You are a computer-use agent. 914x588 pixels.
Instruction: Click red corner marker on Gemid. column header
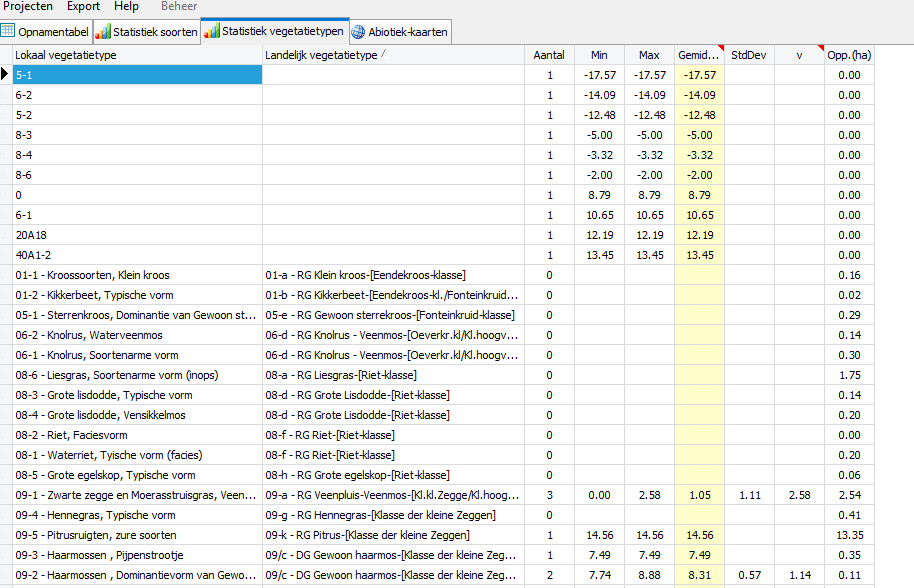[720, 48]
